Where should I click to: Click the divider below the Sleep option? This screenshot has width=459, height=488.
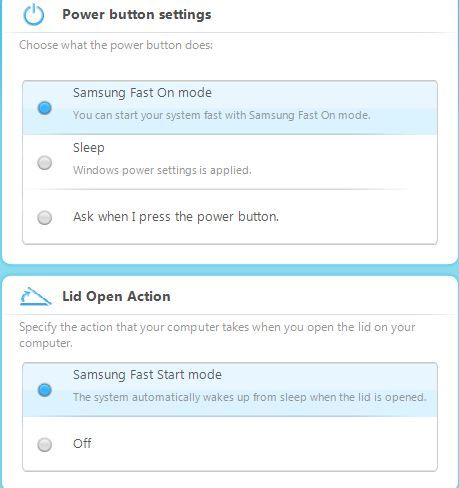[x=217, y=189]
